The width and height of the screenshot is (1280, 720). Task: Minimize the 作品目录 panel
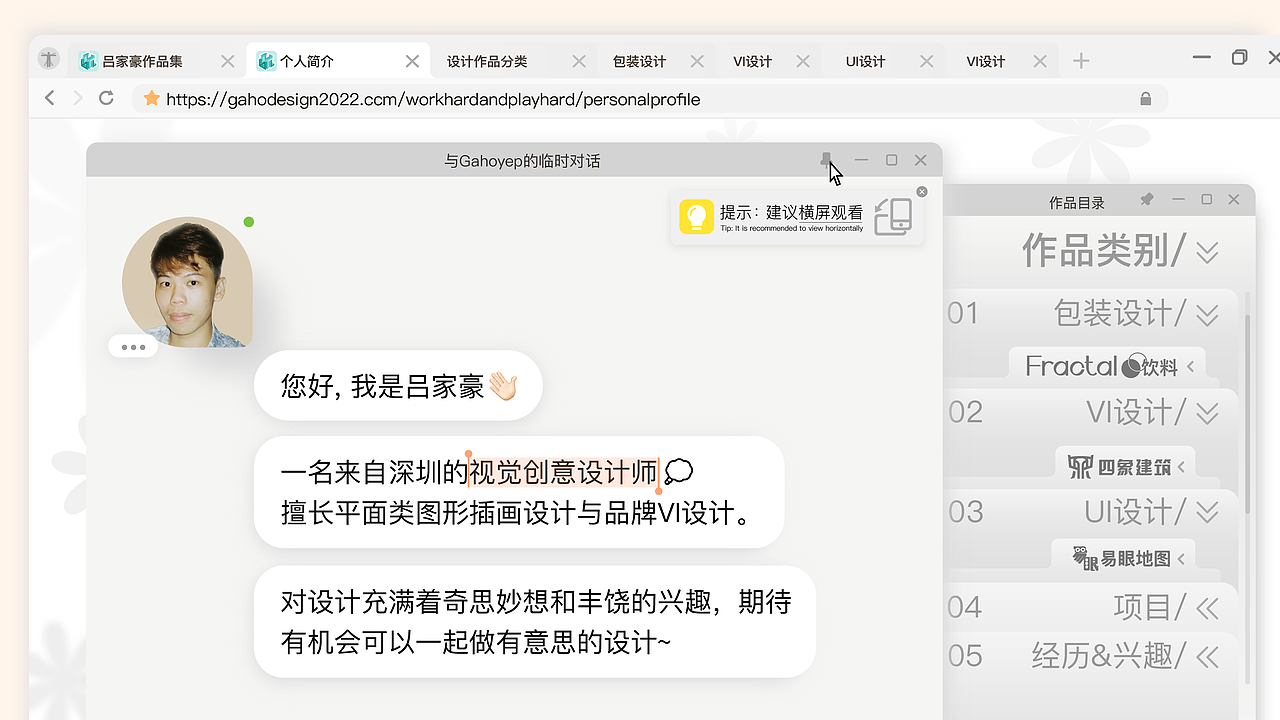[1179, 200]
